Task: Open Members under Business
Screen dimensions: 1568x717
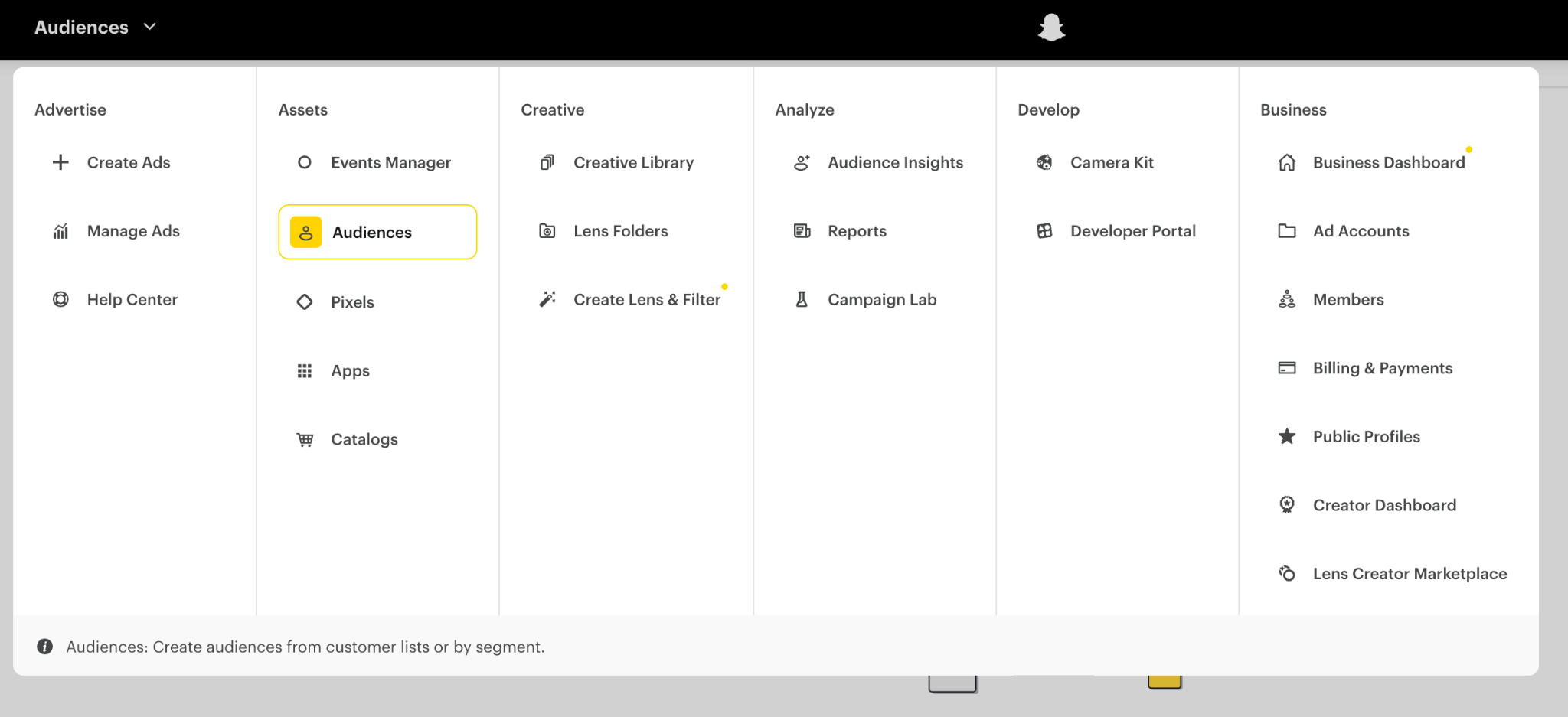Action: 1348,299
